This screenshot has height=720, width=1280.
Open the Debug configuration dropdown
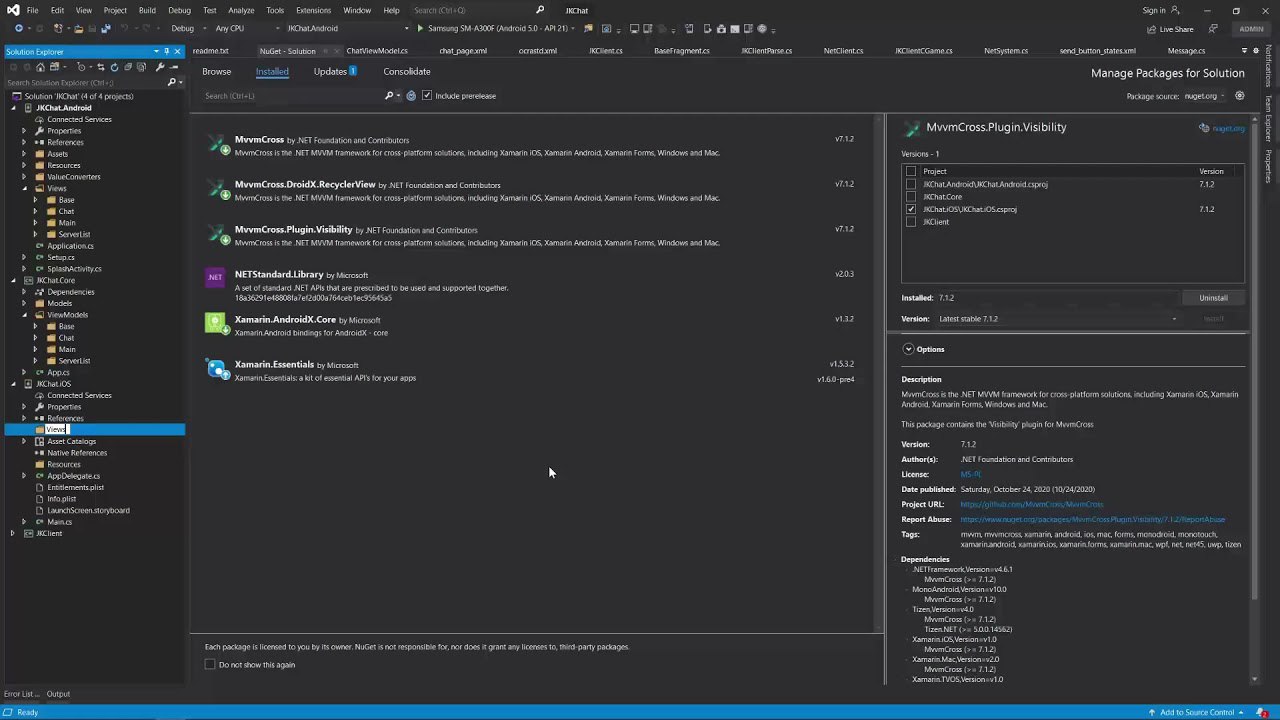(186, 28)
